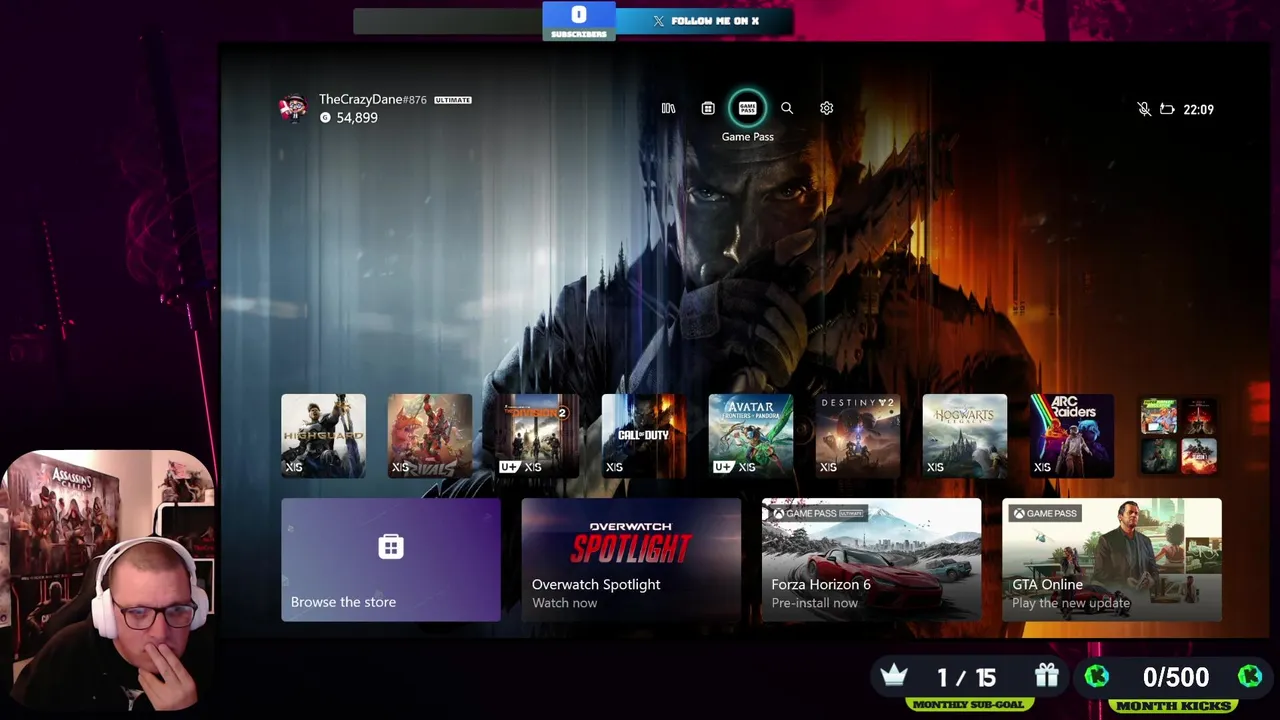
Task: Click the 0/500 month kicks counter
Action: (1175, 678)
